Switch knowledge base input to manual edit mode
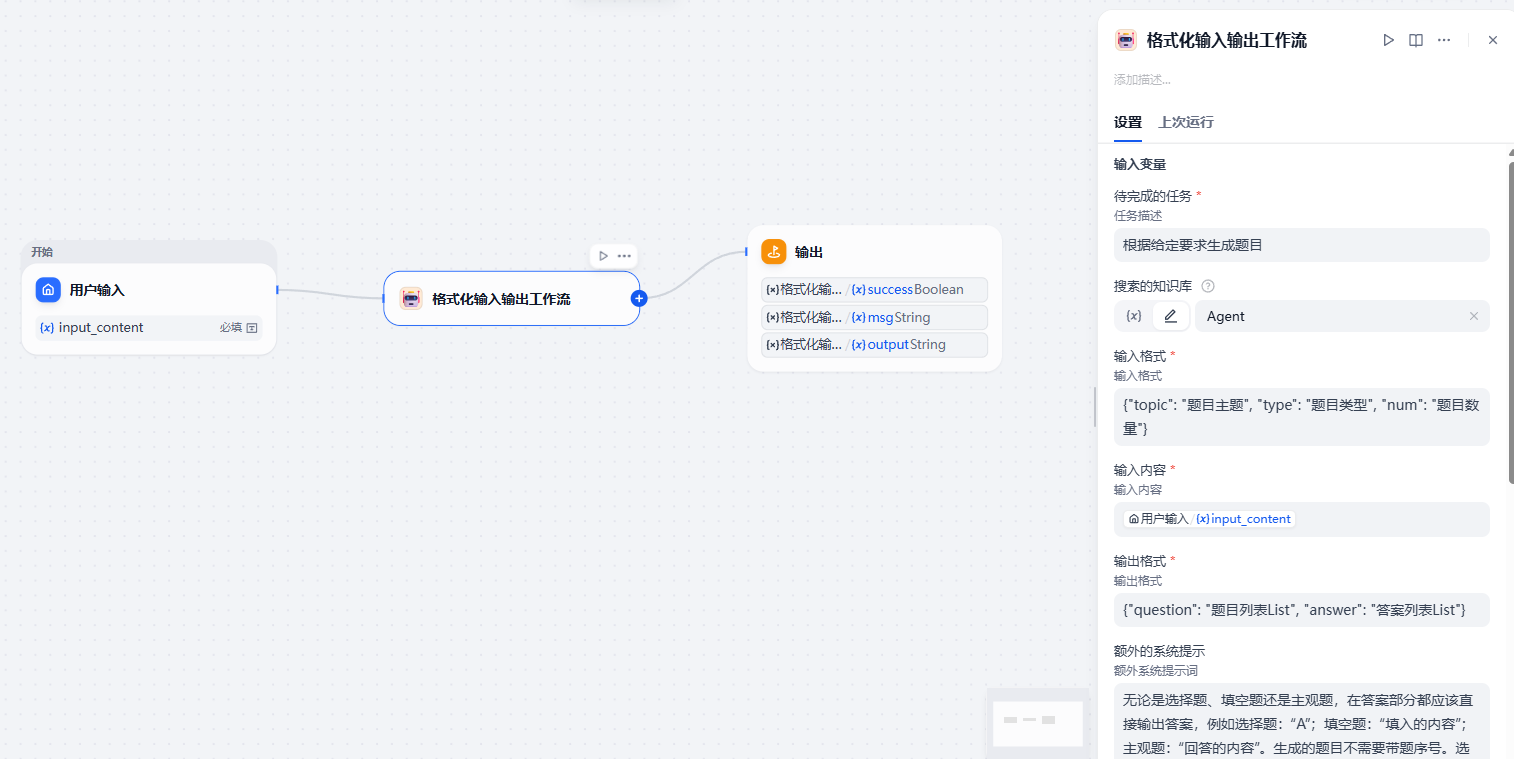1514x759 pixels. (1171, 316)
